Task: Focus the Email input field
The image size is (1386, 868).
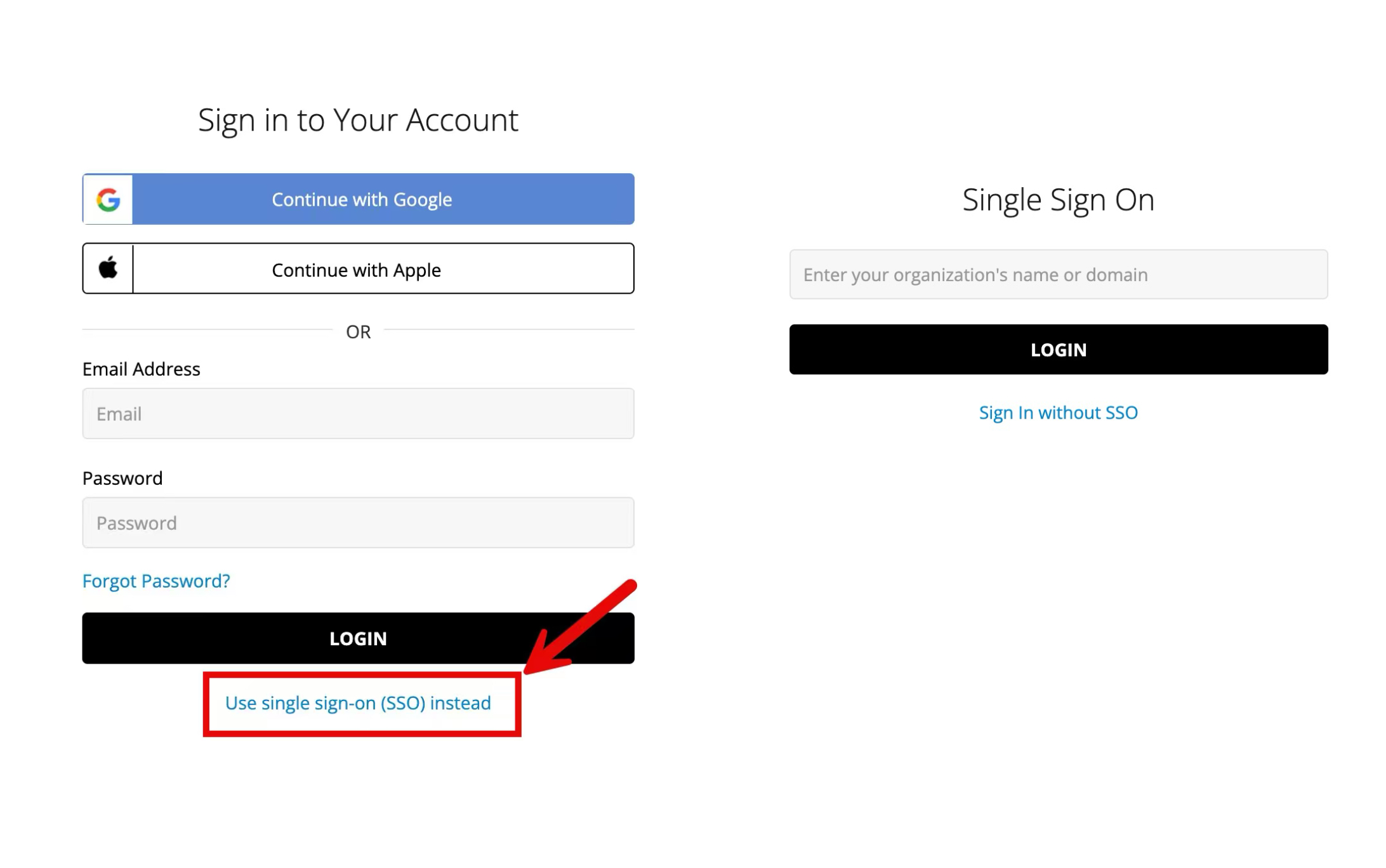Action: (x=358, y=414)
